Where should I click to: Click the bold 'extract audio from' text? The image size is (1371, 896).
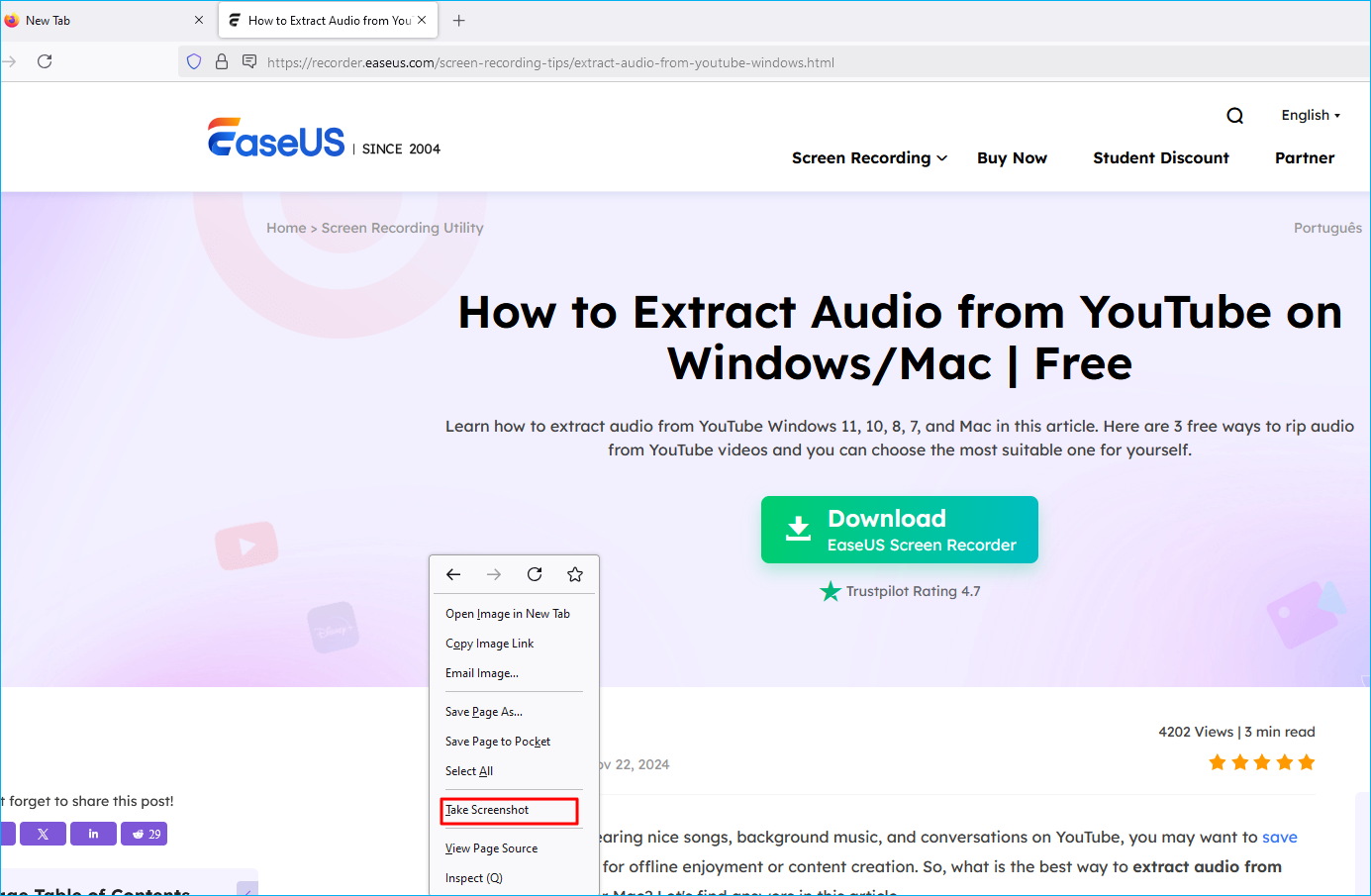click(x=1207, y=867)
